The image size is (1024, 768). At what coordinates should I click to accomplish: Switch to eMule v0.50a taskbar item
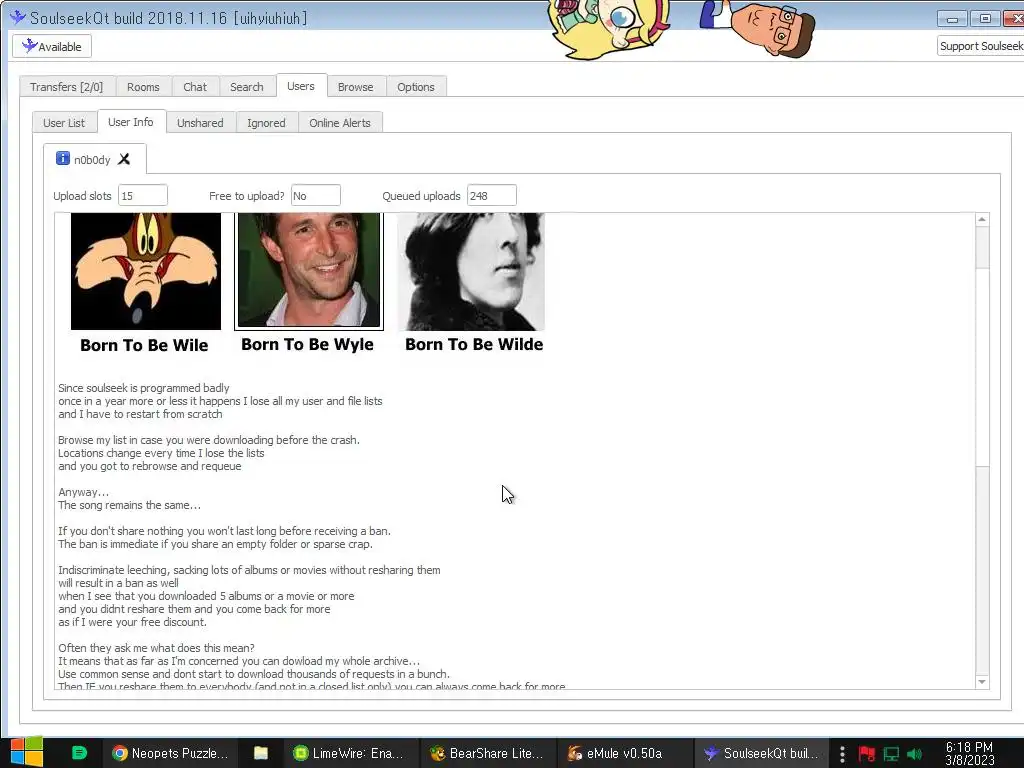[x=624, y=753]
